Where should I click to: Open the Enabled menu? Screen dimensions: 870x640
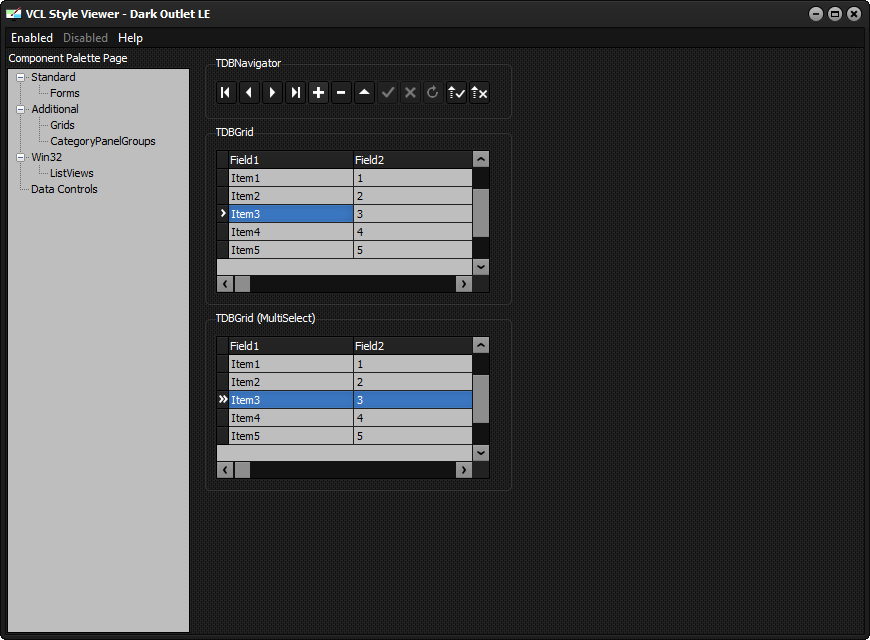click(32, 38)
